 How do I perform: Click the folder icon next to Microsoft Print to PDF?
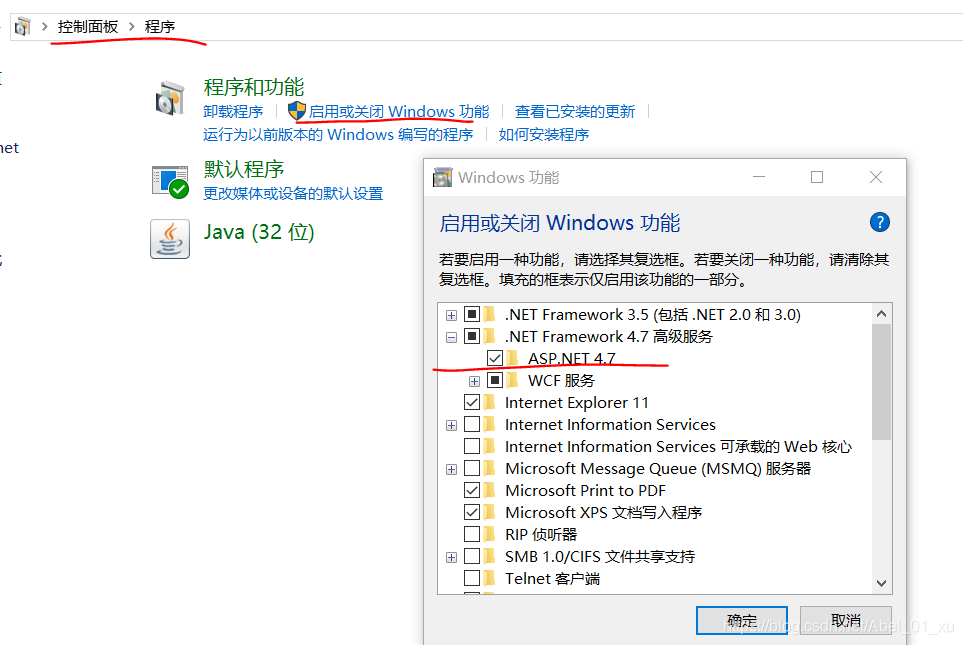[489, 490]
